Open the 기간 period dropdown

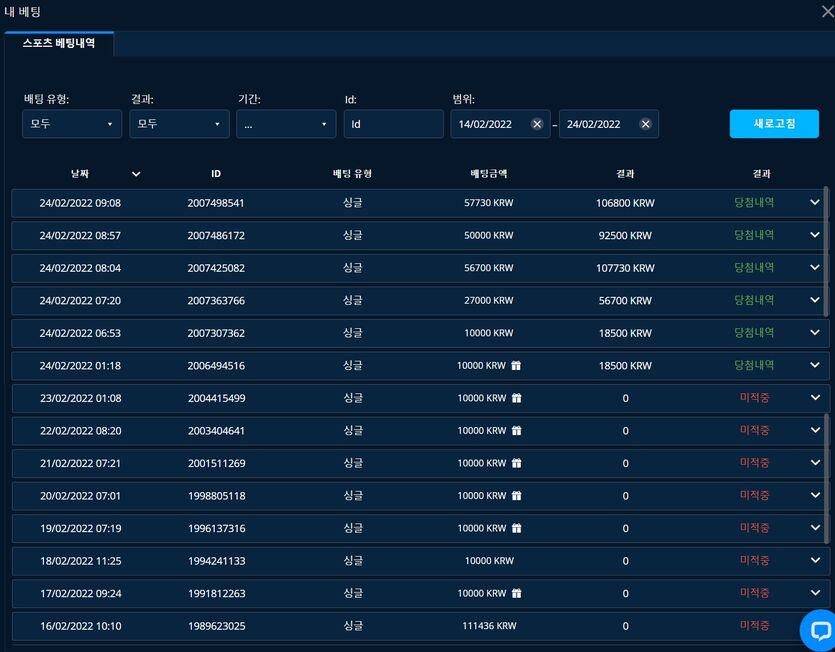[x=286, y=124]
